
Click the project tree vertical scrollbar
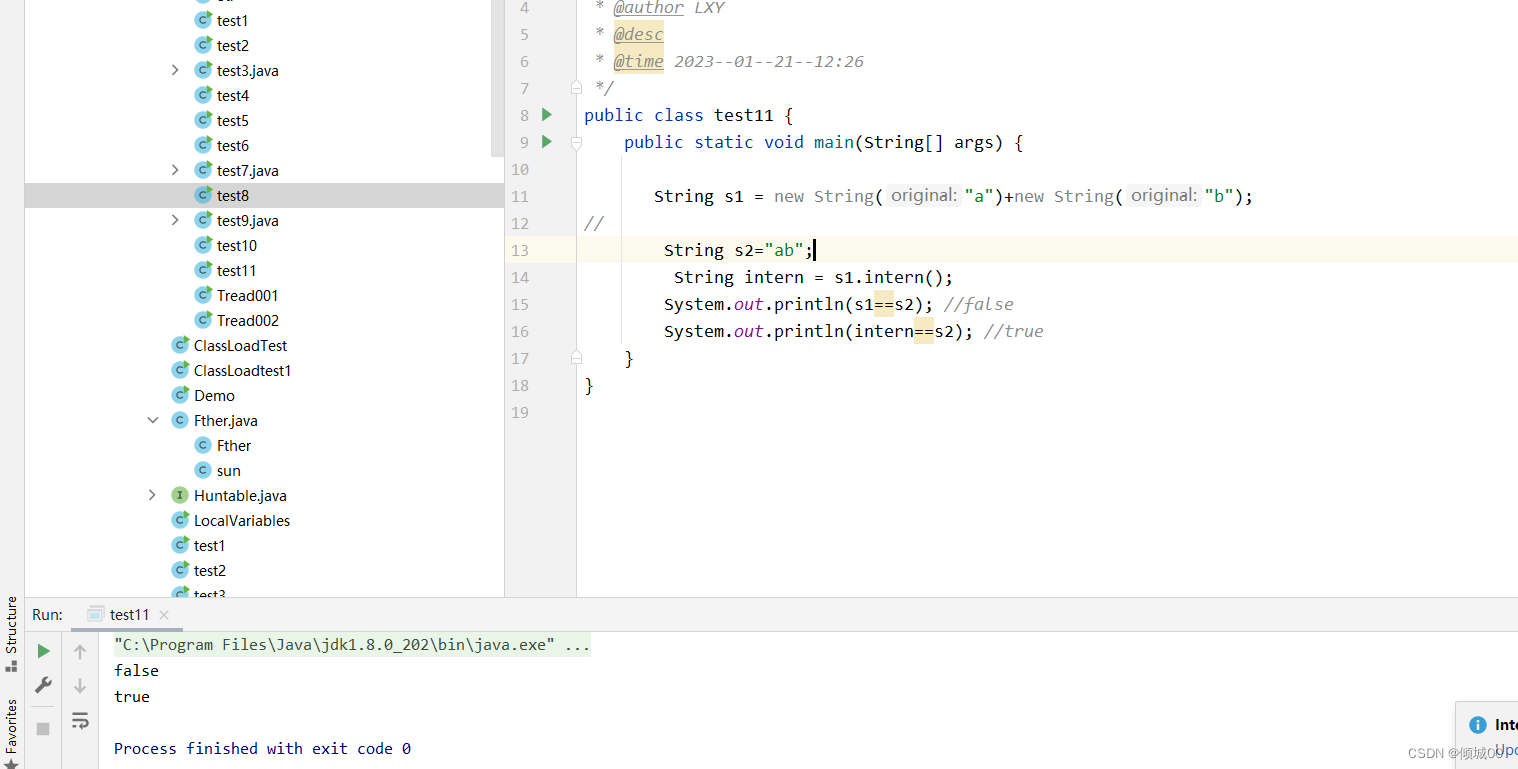[x=498, y=78]
